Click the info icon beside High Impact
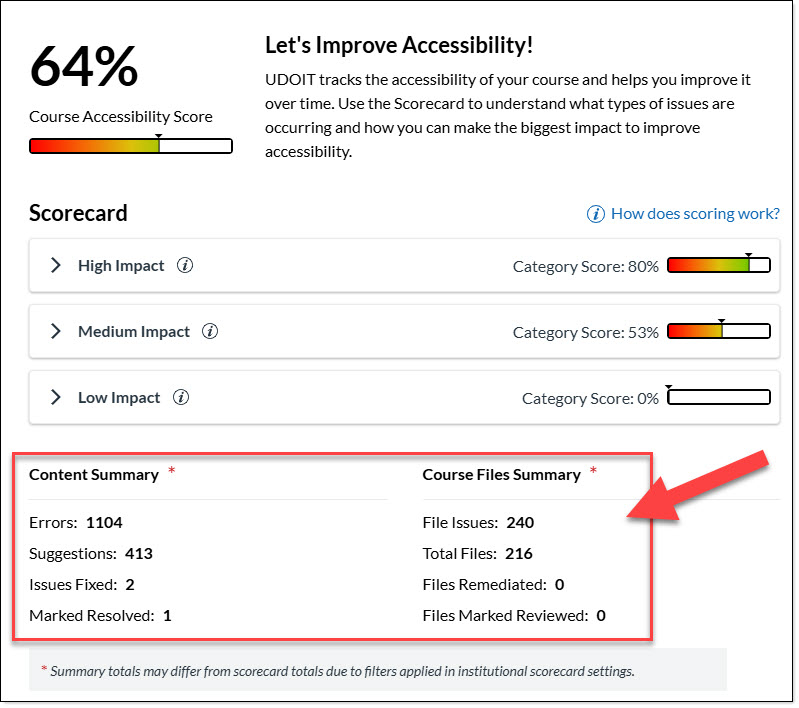 [x=185, y=266]
